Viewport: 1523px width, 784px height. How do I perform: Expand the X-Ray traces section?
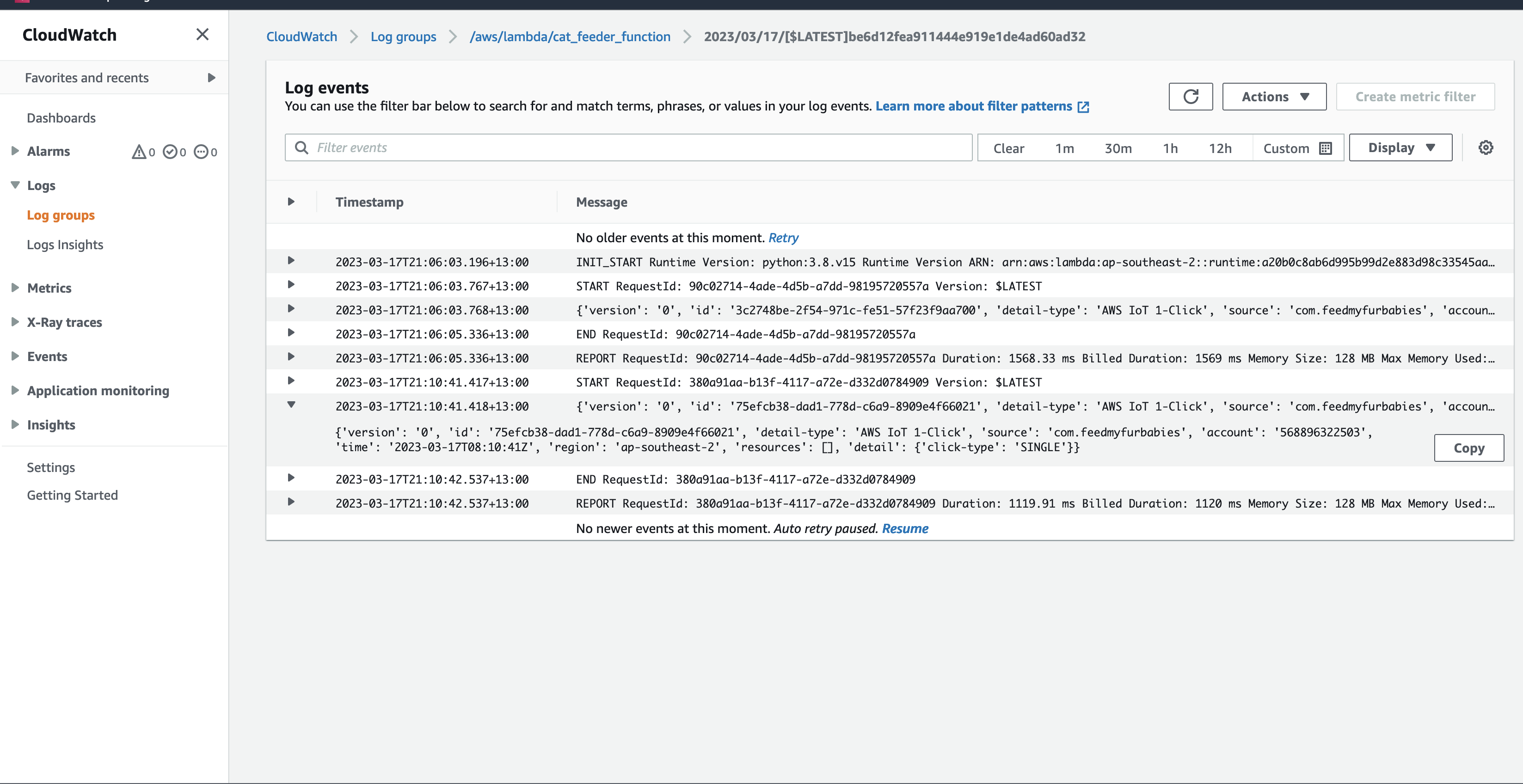tap(15, 322)
